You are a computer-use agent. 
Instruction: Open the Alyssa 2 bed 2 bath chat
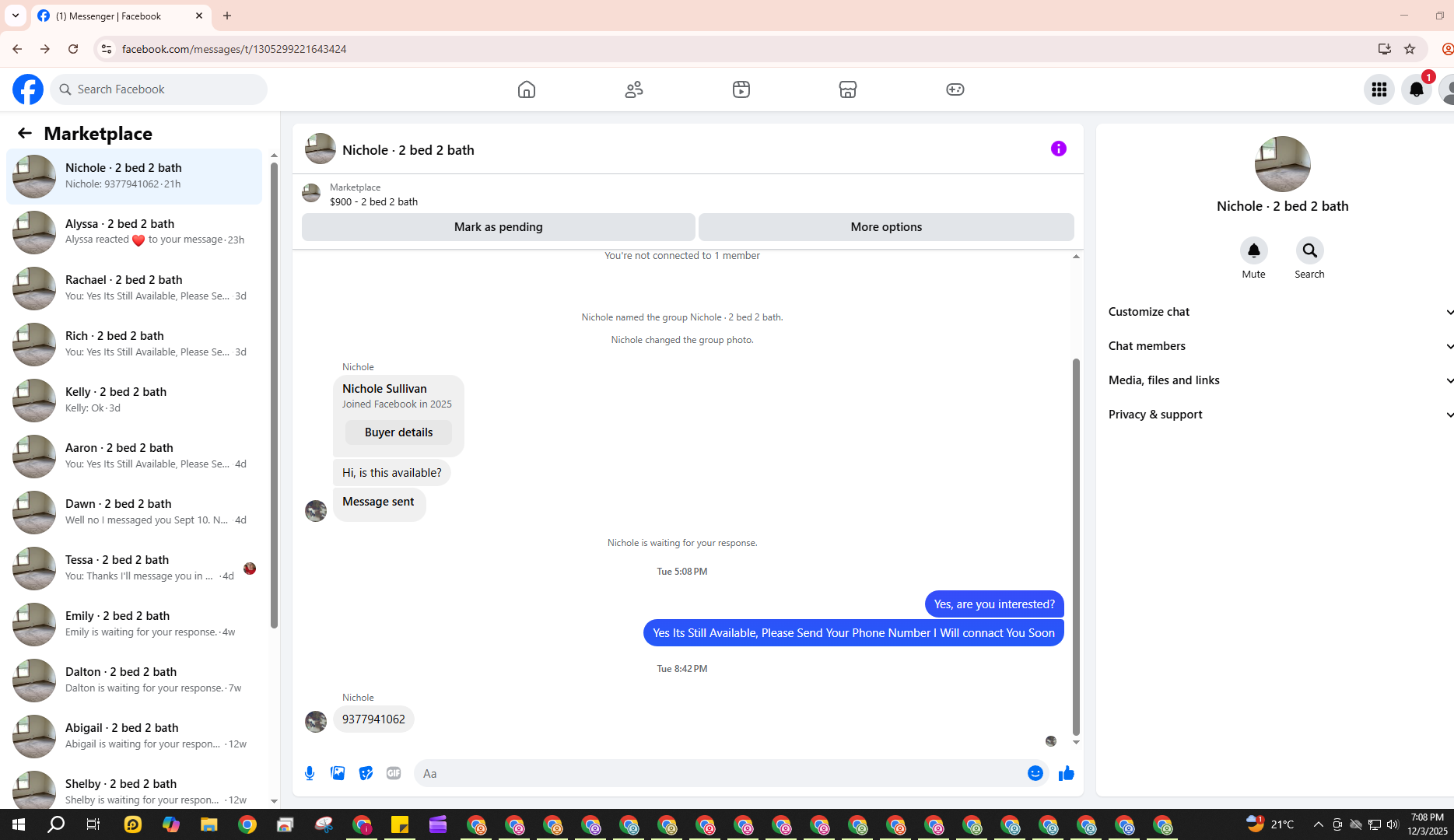point(134,233)
